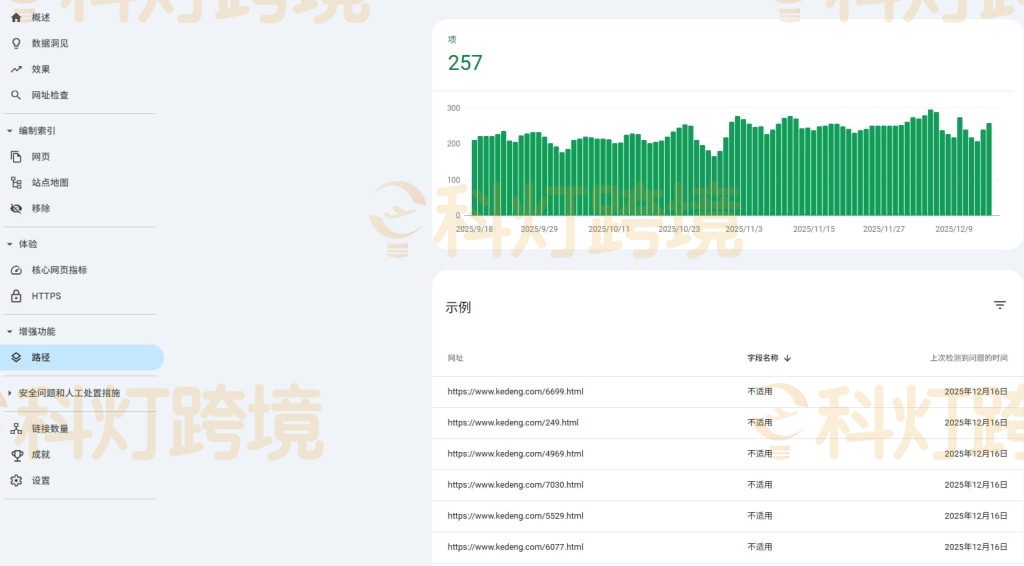Click the home icon beside 概述
Image resolution: width=1024 pixels, height=566 pixels.
[16, 18]
